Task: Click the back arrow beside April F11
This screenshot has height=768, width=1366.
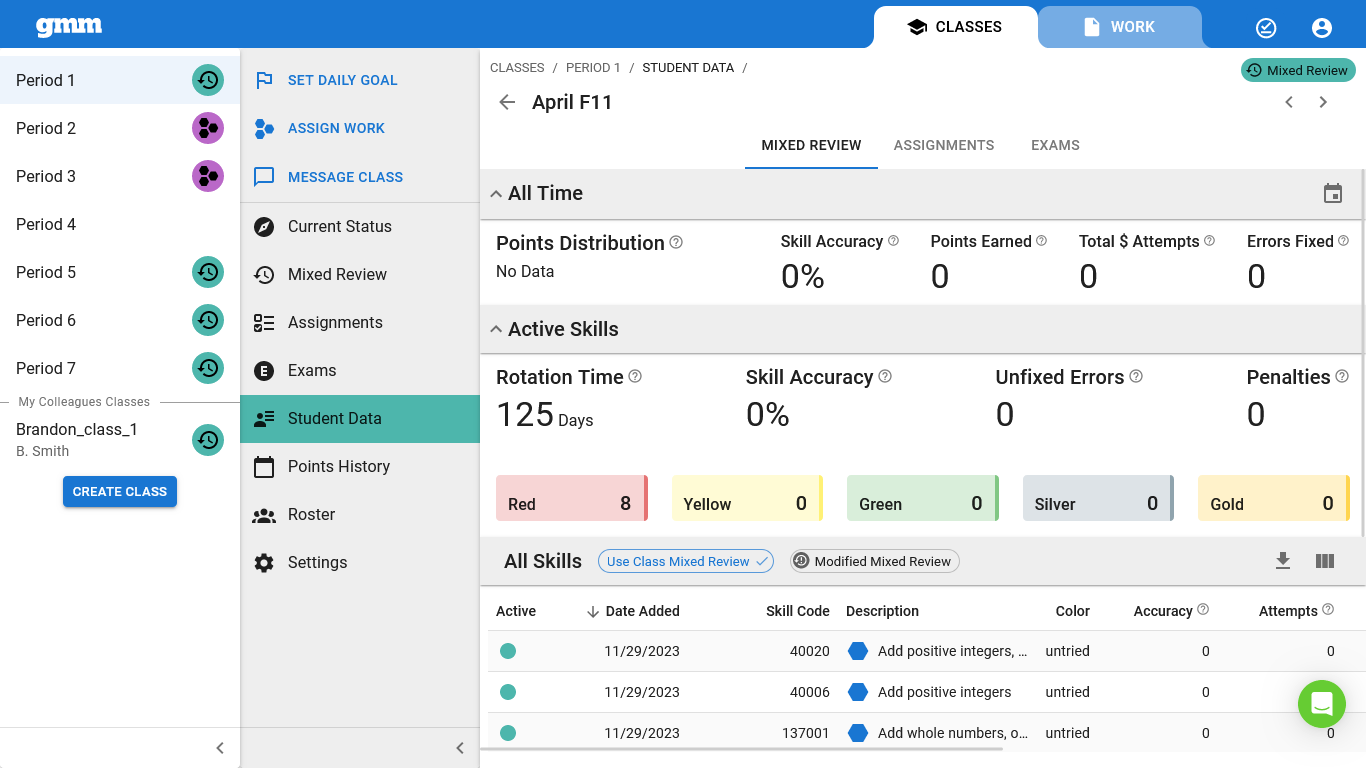Action: [507, 102]
